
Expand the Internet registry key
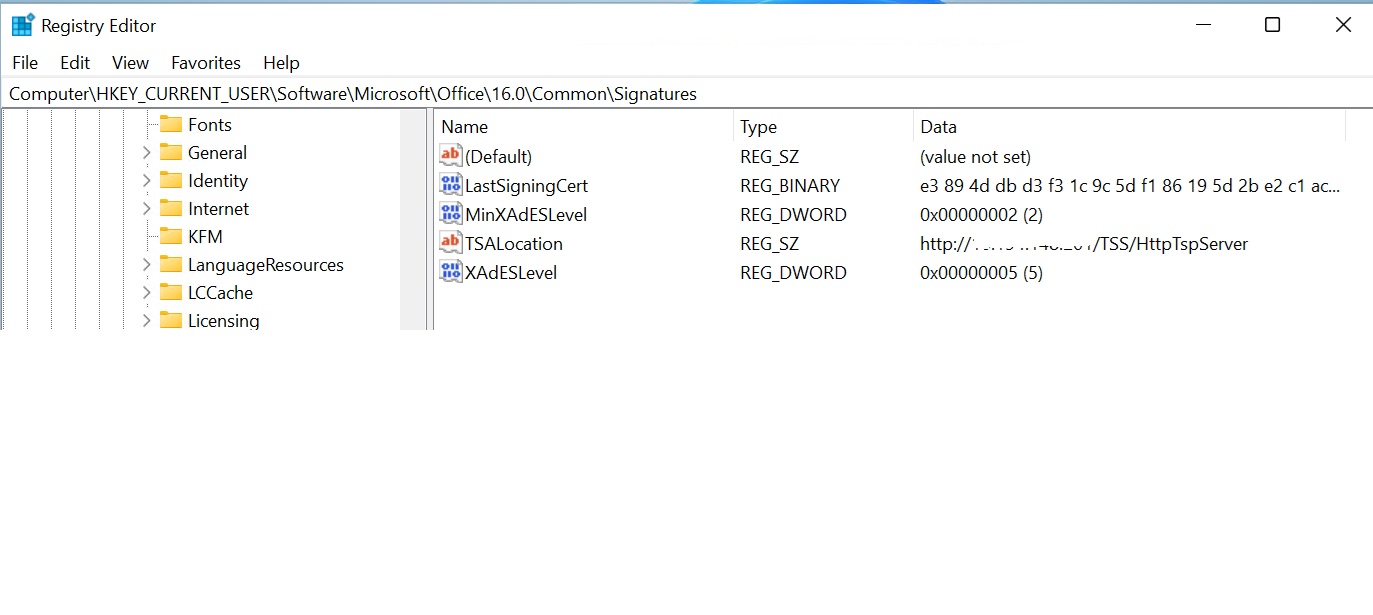[148, 208]
